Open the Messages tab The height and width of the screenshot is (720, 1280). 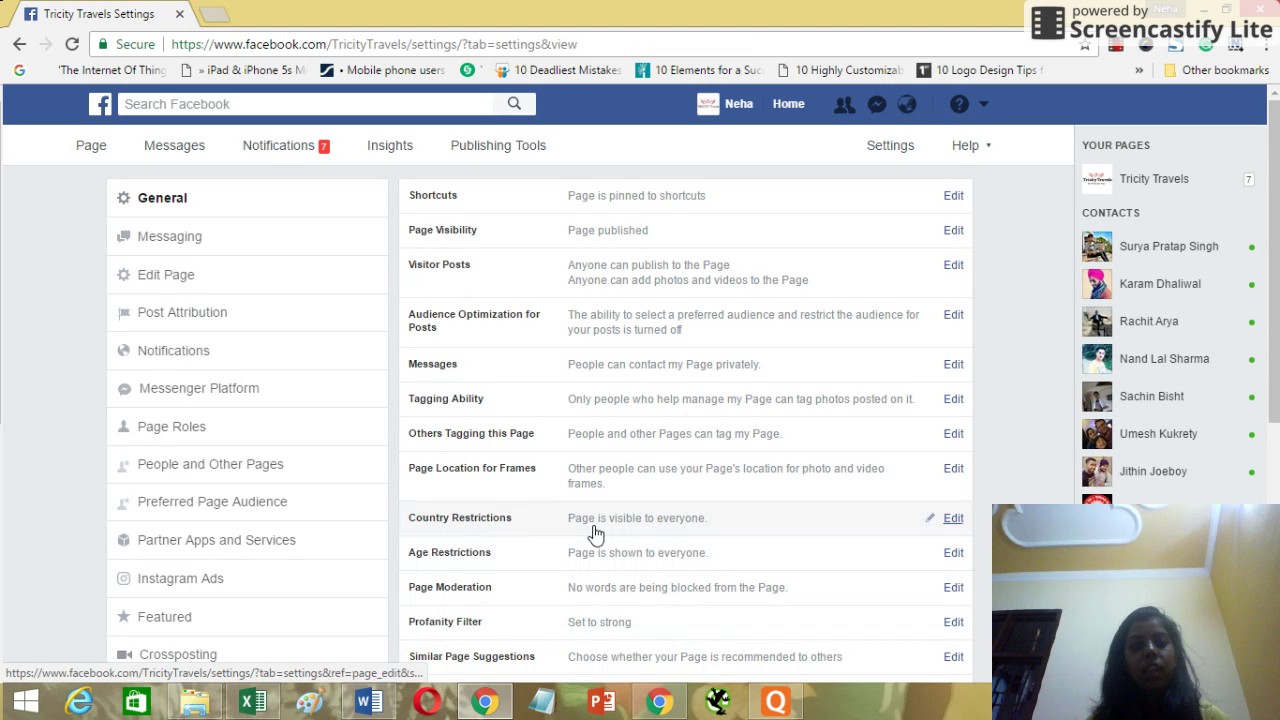coord(174,145)
